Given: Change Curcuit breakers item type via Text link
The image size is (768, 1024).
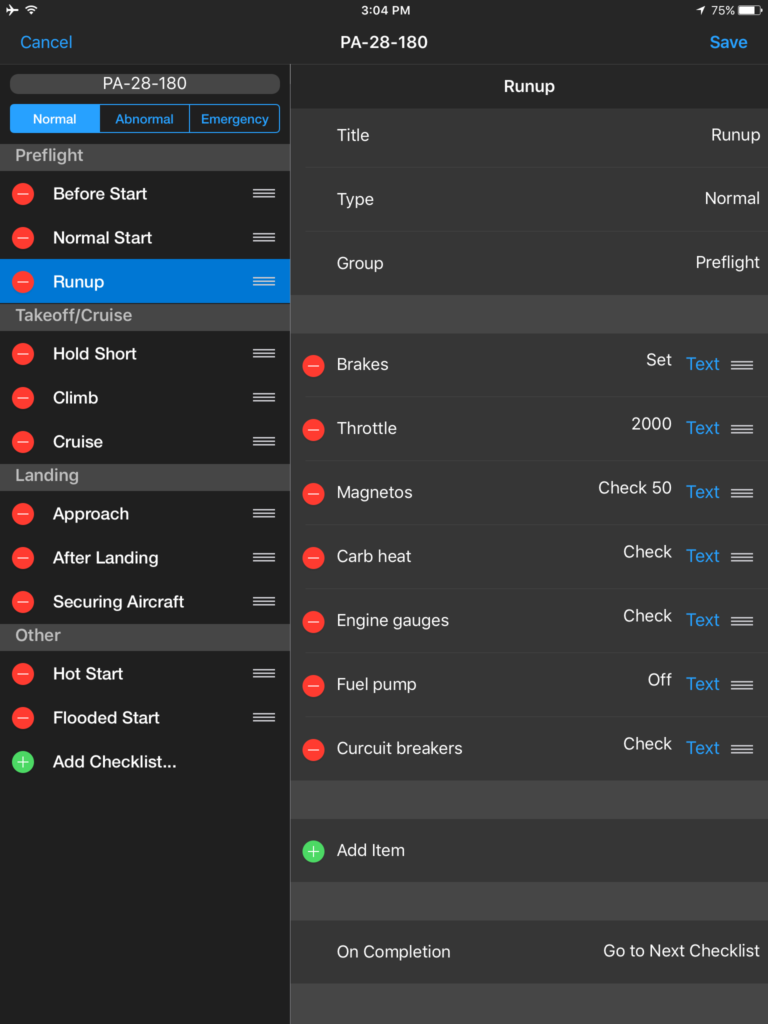Looking at the screenshot, I should tap(703, 748).
